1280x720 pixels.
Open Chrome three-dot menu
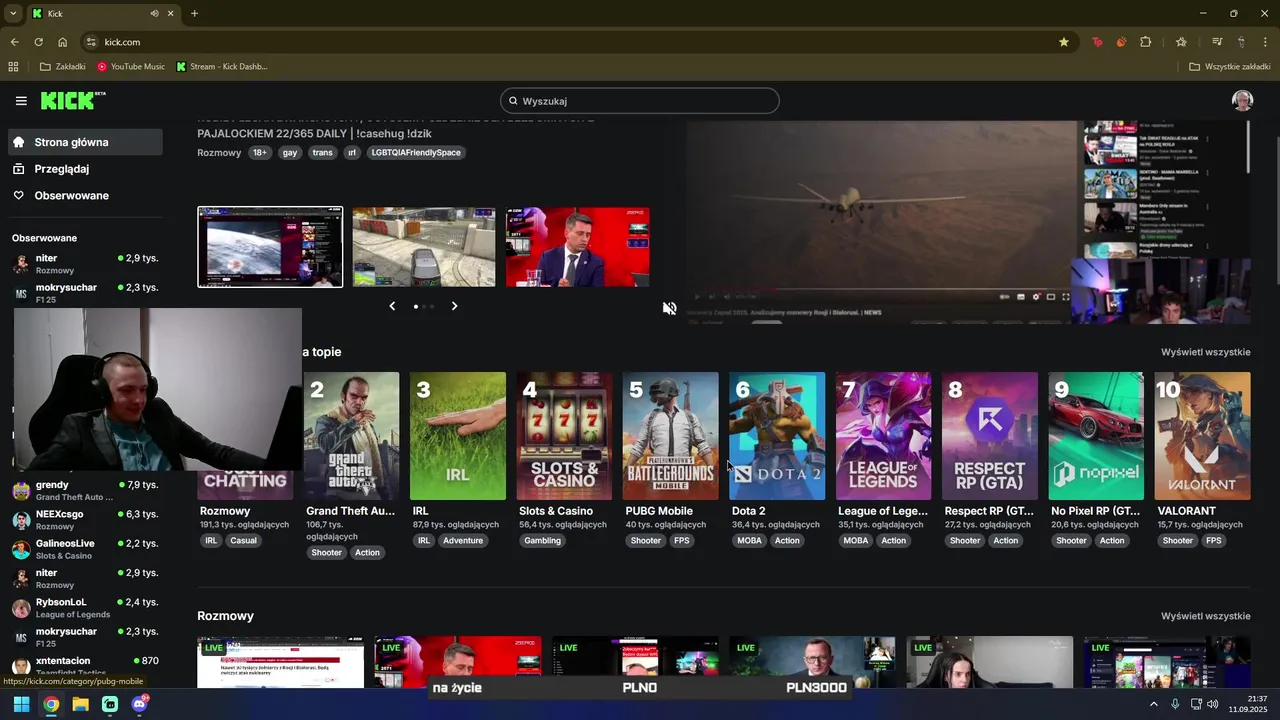click(1266, 42)
